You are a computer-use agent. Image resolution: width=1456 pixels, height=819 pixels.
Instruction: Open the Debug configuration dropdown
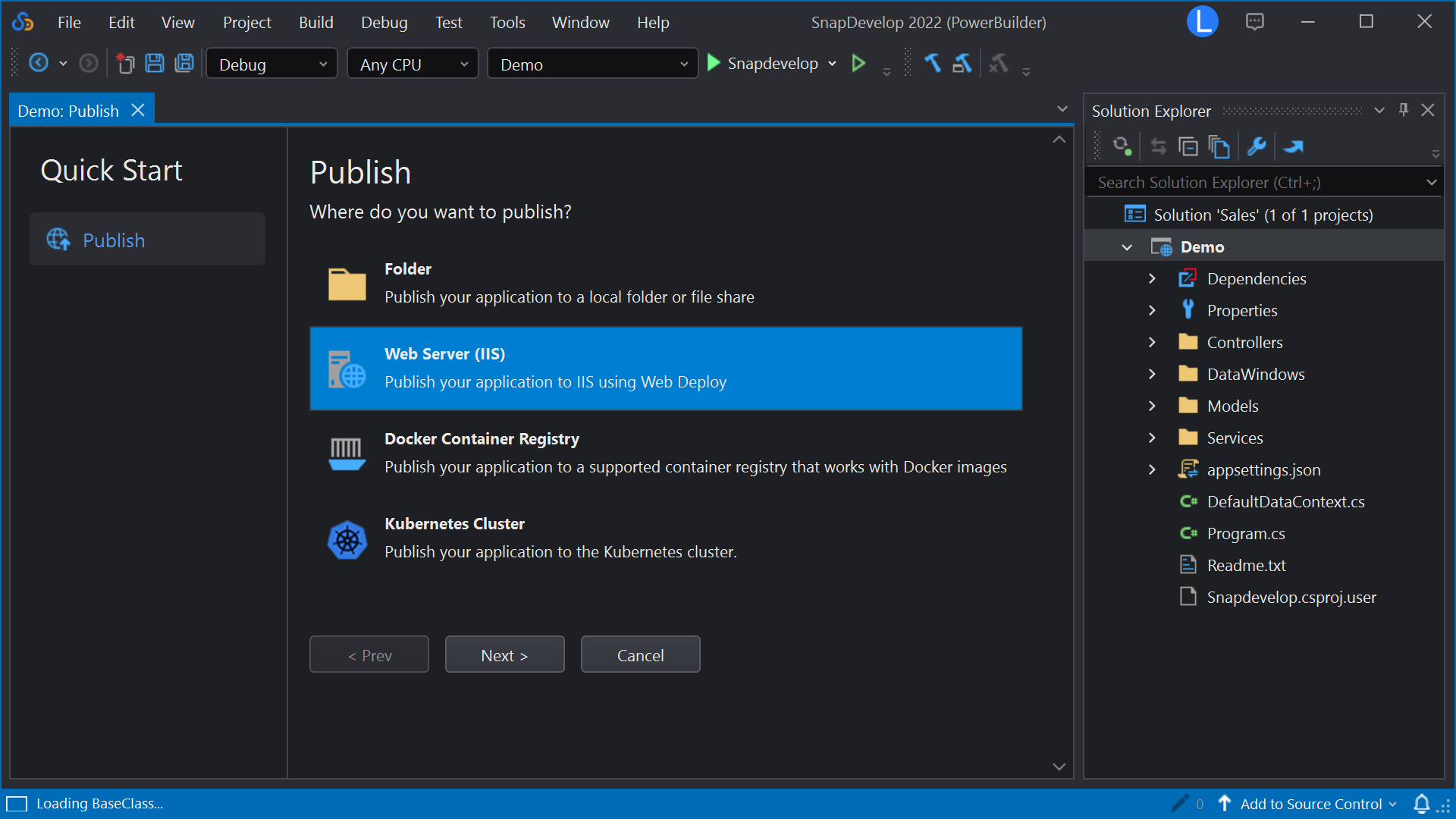point(271,64)
